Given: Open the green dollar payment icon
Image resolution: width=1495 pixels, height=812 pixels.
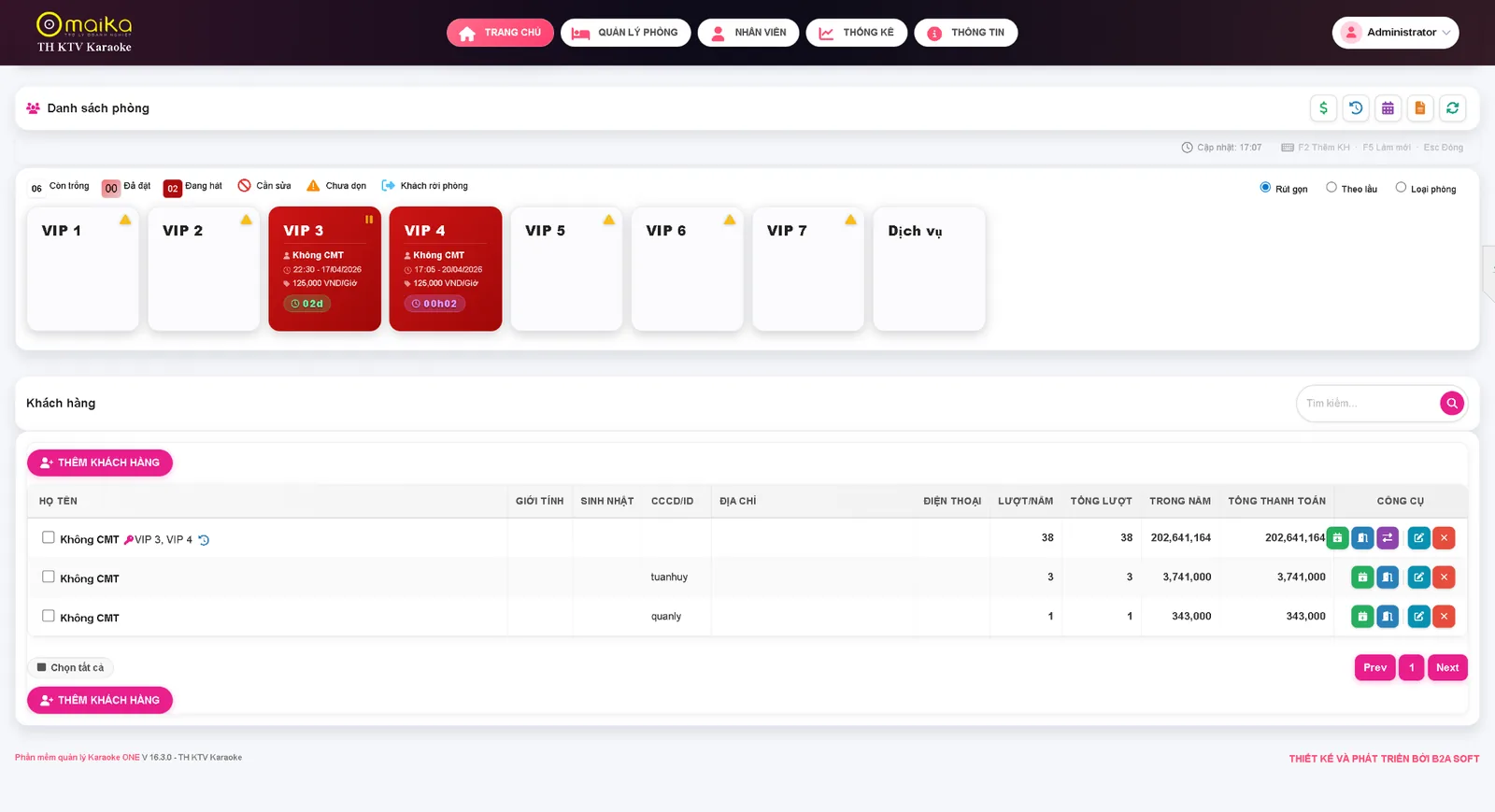Looking at the screenshot, I should point(1323,108).
